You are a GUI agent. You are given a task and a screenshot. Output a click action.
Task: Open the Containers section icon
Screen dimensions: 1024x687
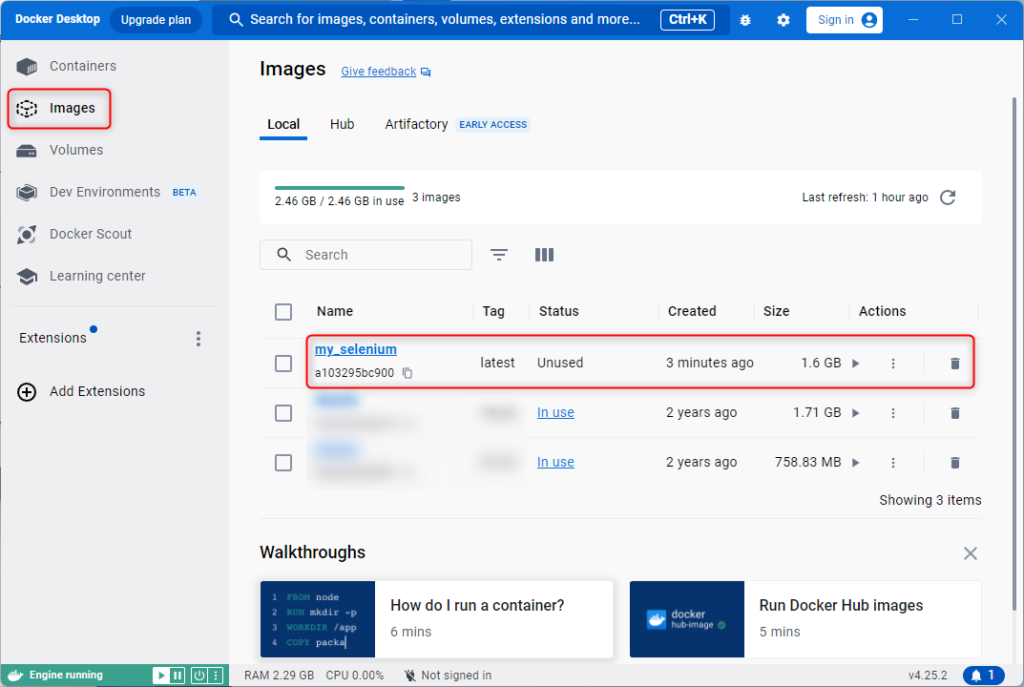click(27, 66)
